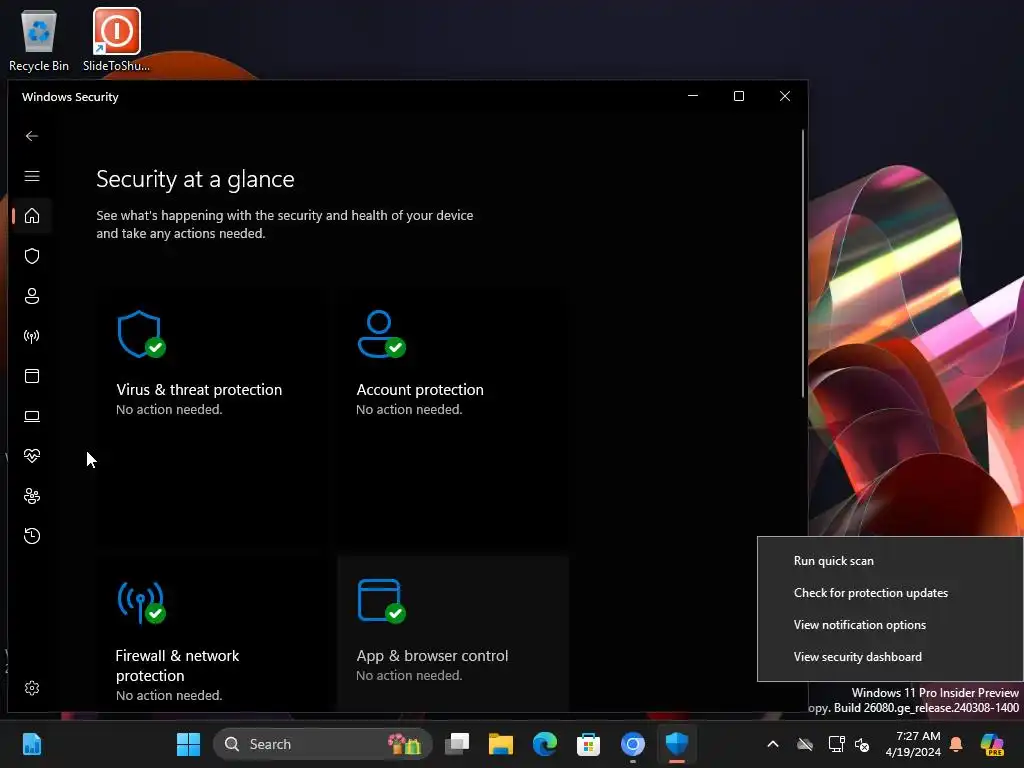The height and width of the screenshot is (768, 1024).
Task: Open Task View on taskbar
Action: tap(457, 744)
